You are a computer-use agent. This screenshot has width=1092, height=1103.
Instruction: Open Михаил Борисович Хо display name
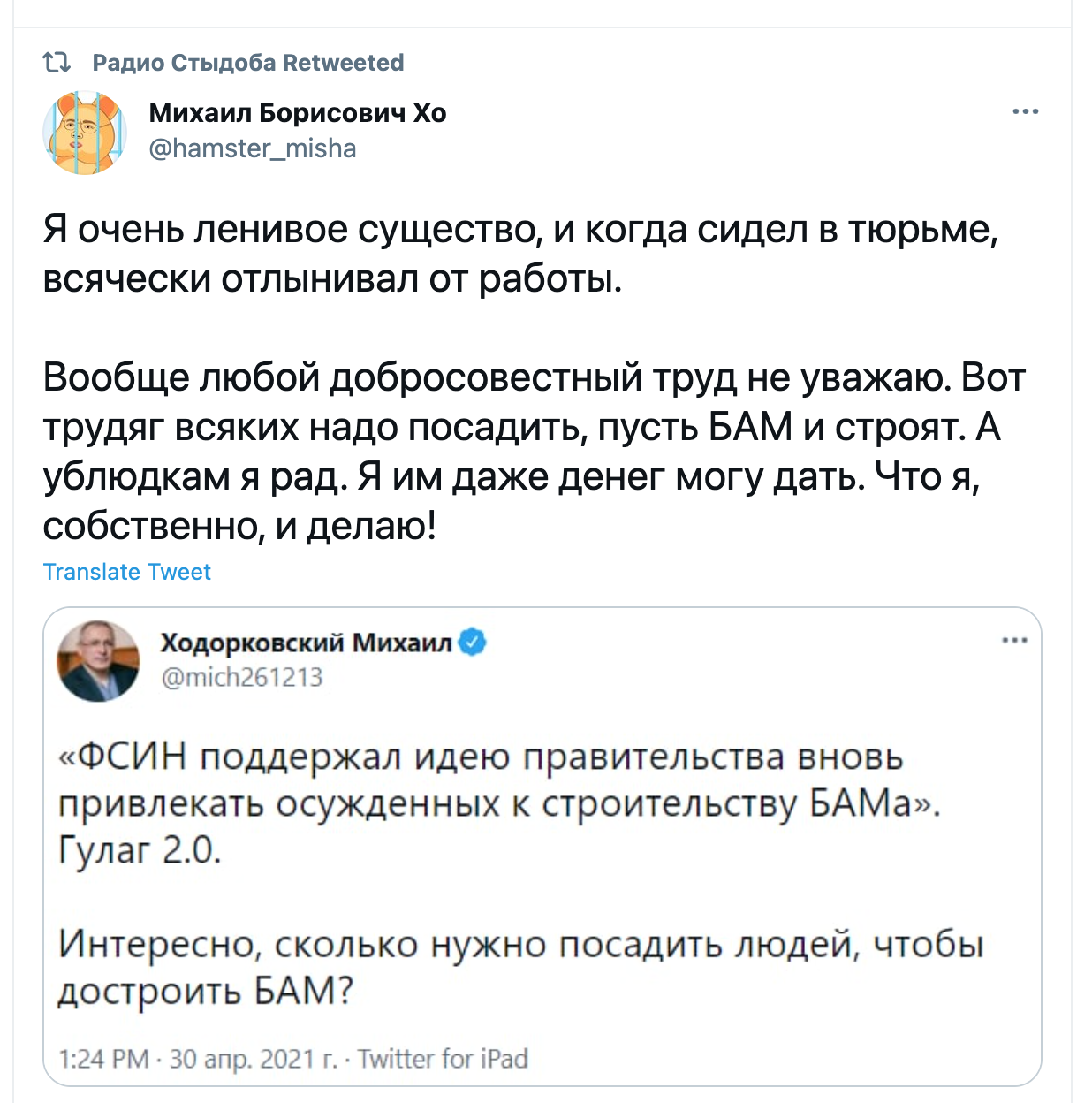[x=298, y=113]
